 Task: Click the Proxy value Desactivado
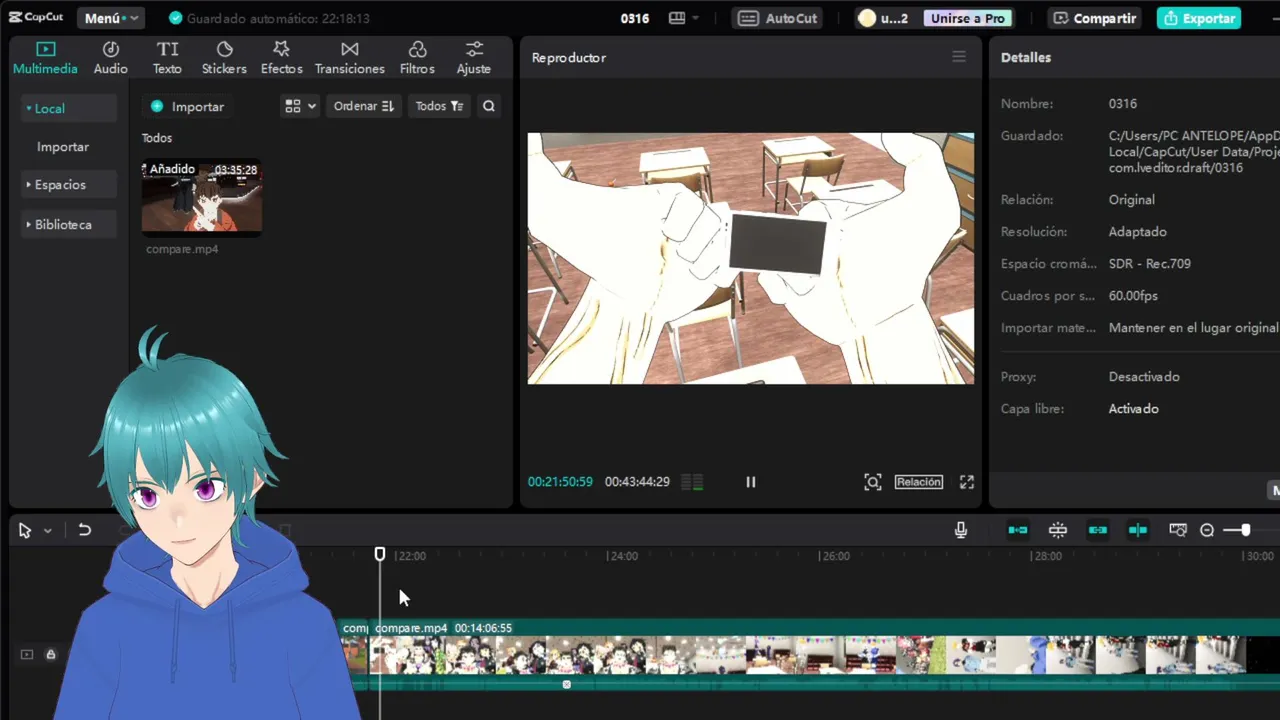[x=1144, y=377]
